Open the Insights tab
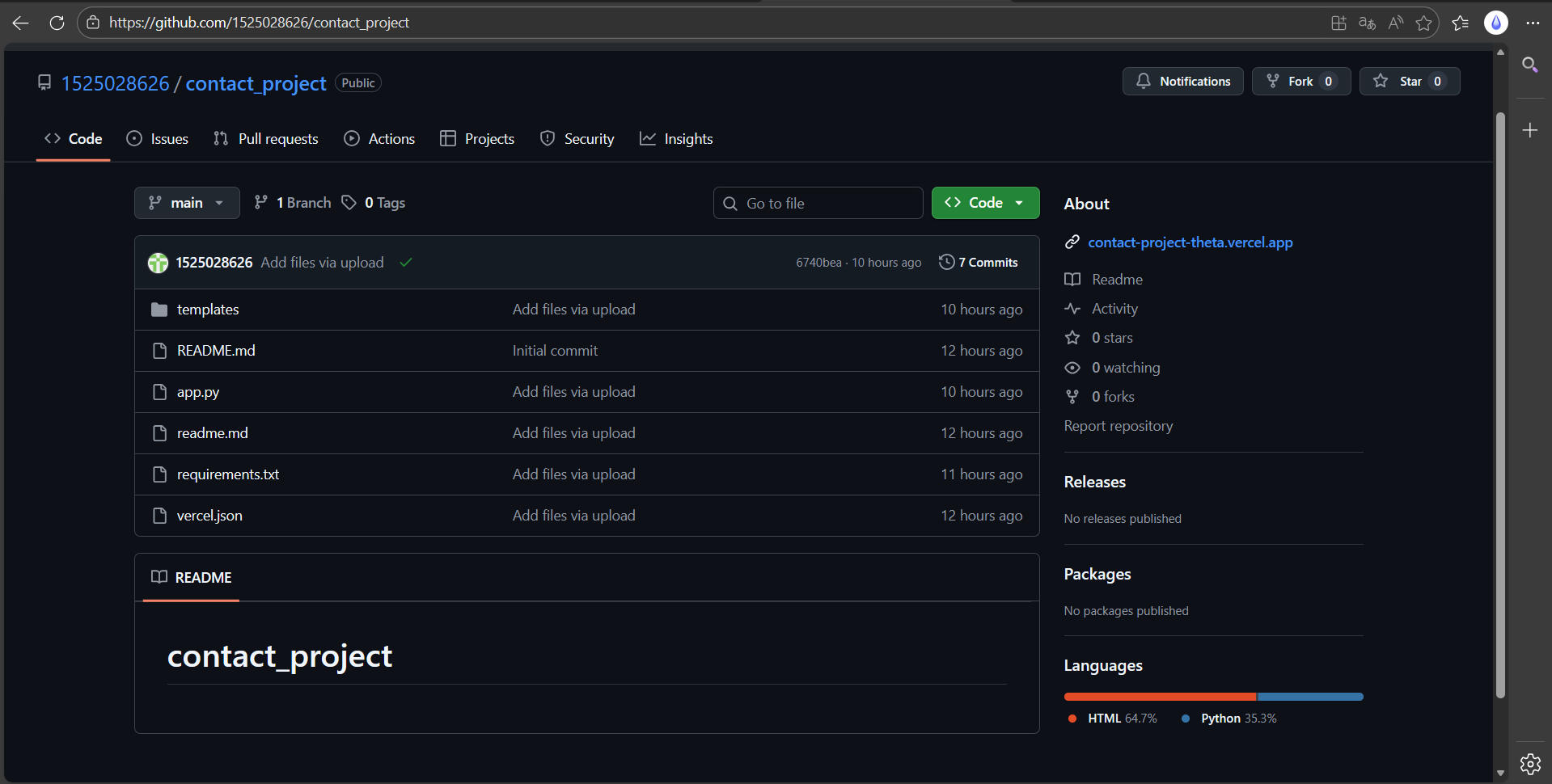1552x784 pixels. click(x=676, y=139)
